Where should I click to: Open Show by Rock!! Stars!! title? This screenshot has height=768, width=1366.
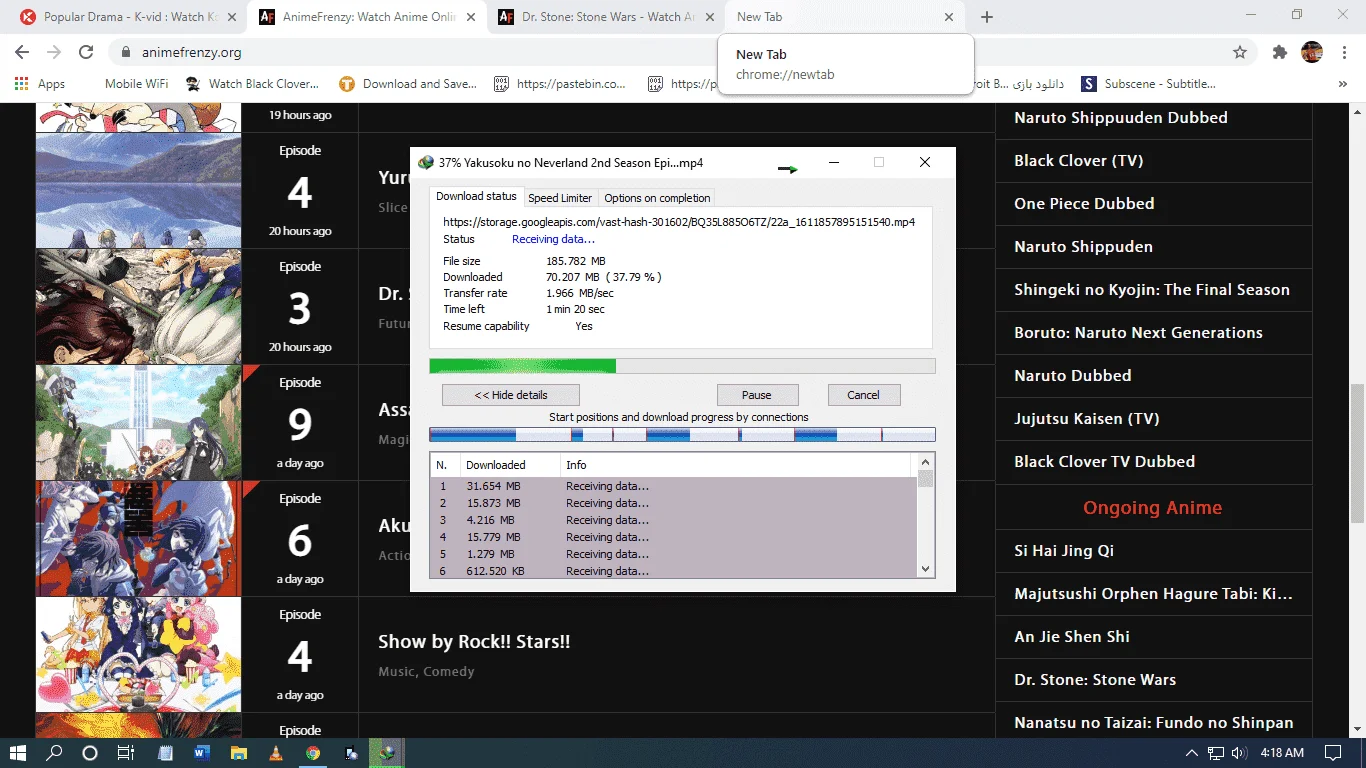tap(474, 642)
